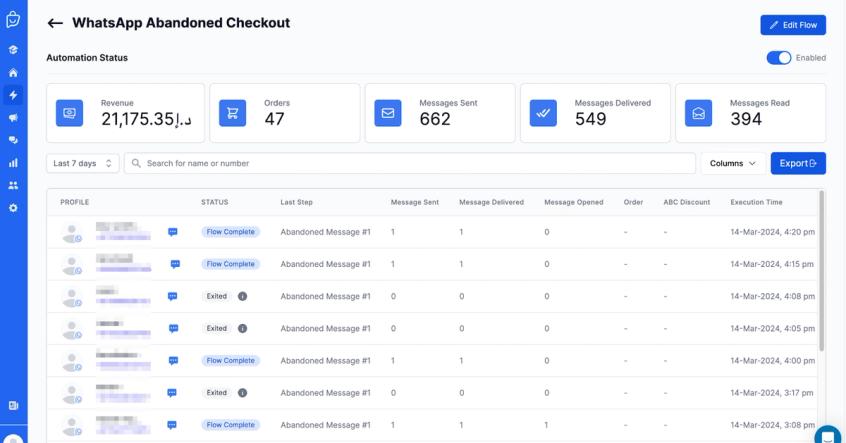The height and width of the screenshot is (443, 846).
Task: Click the table vertical scrollbar
Action: (822, 270)
